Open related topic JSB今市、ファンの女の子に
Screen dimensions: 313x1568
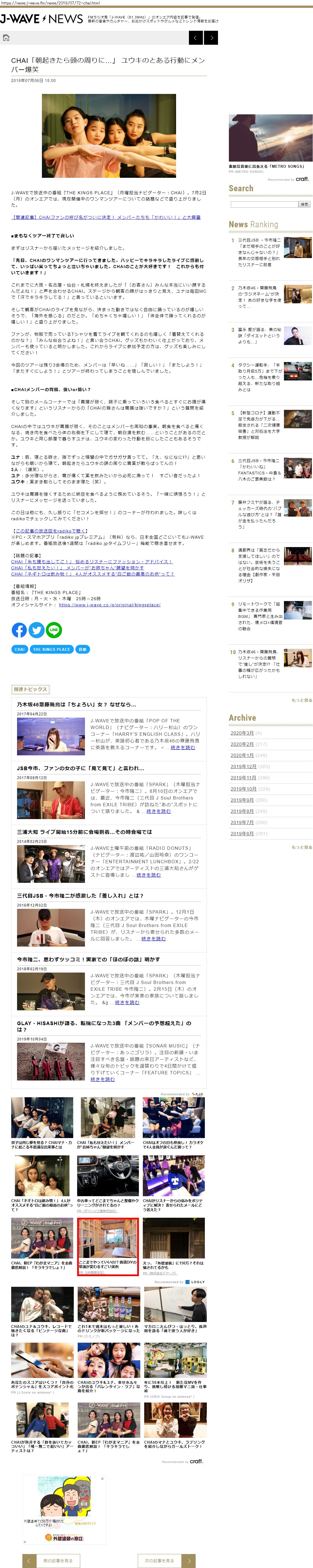(81, 768)
